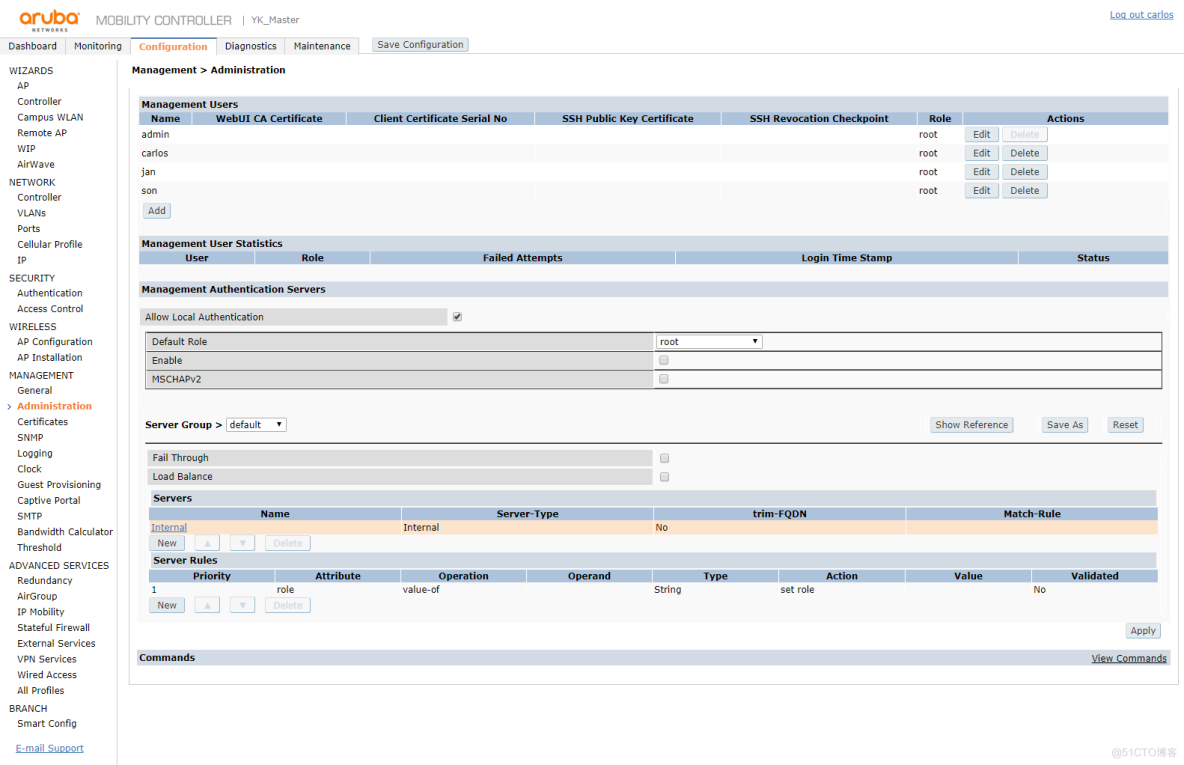Open AP Installation under Wireless
The image size is (1184, 765).
pos(50,358)
